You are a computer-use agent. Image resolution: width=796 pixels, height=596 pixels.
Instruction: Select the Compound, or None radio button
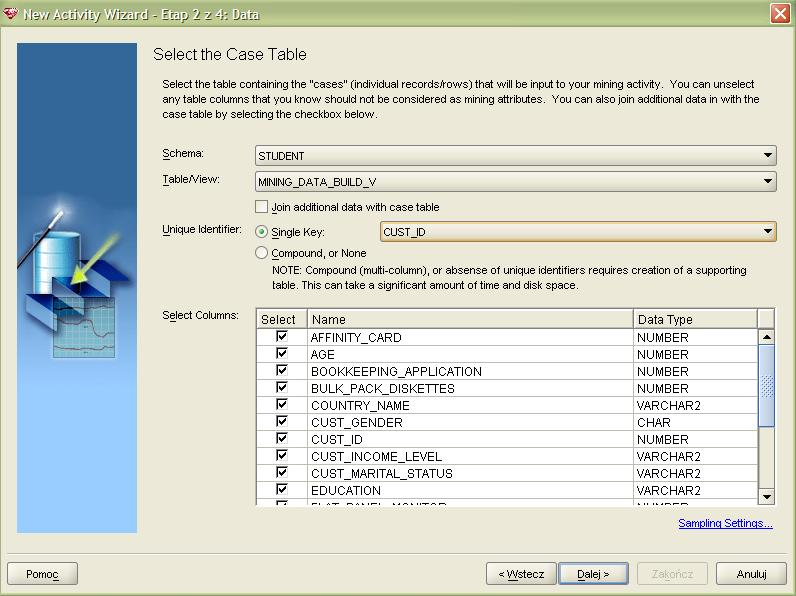tap(261, 252)
